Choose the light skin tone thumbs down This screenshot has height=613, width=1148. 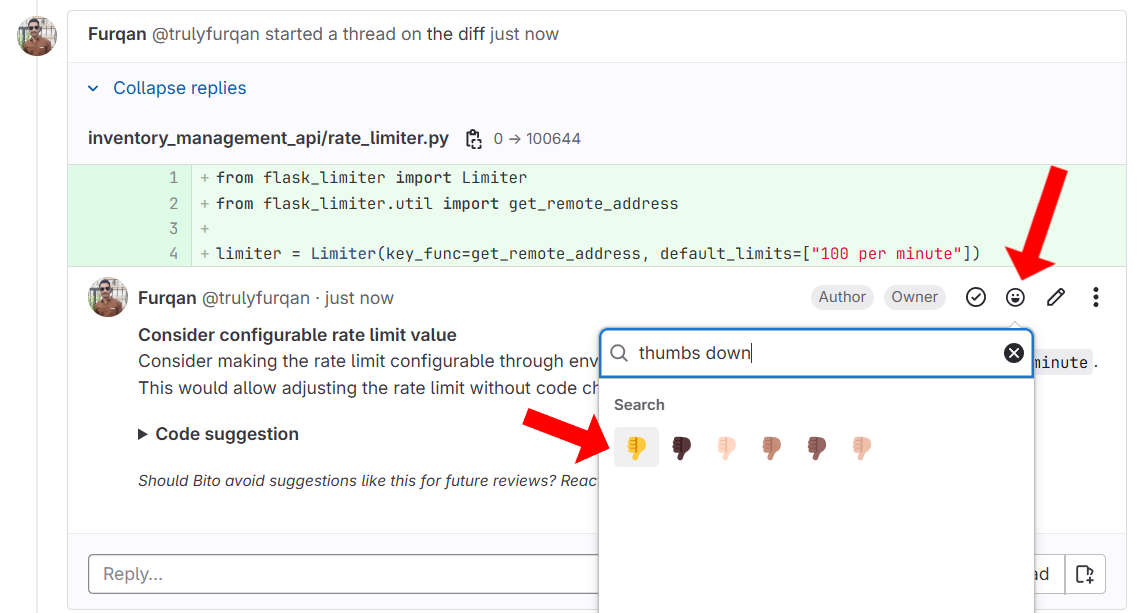[727, 448]
